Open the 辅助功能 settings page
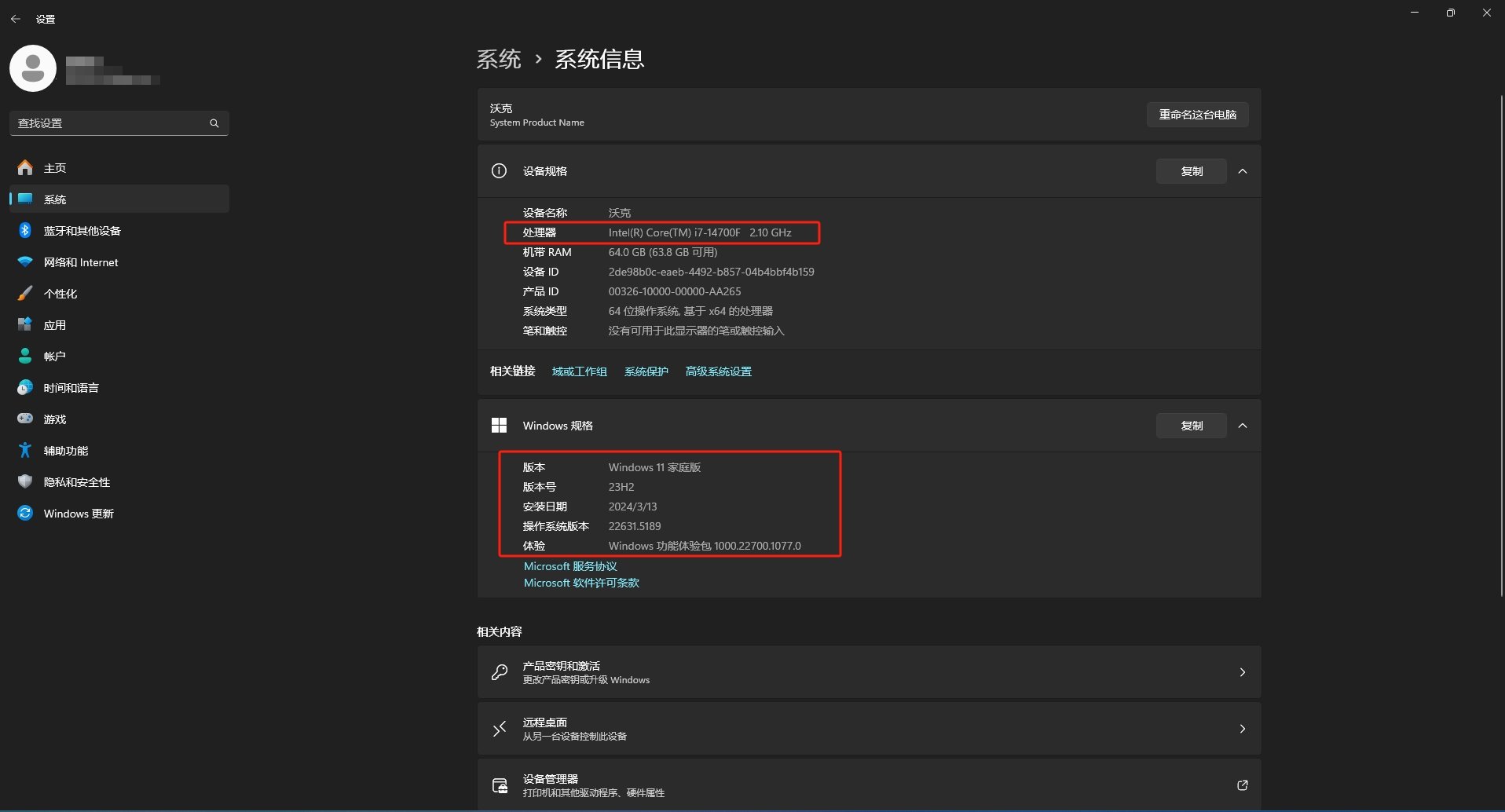 pyautogui.click(x=64, y=450)
